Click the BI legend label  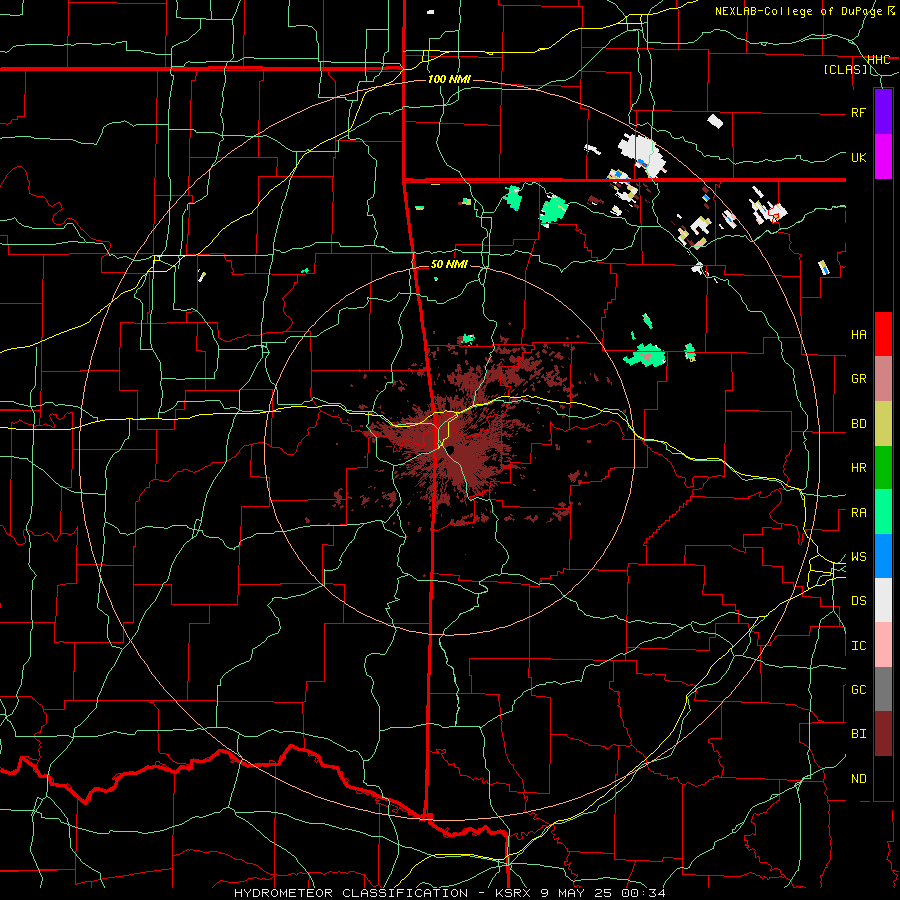coord(859,734)
